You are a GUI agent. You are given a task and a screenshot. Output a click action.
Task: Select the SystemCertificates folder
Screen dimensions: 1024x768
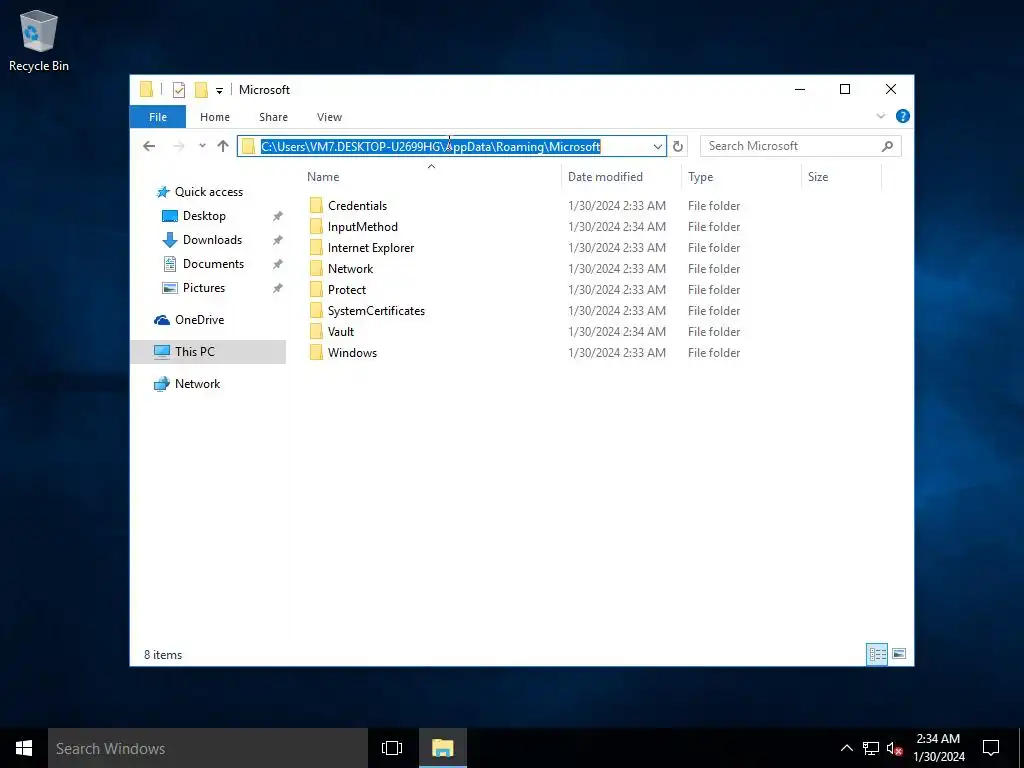[x=376, y=311]
